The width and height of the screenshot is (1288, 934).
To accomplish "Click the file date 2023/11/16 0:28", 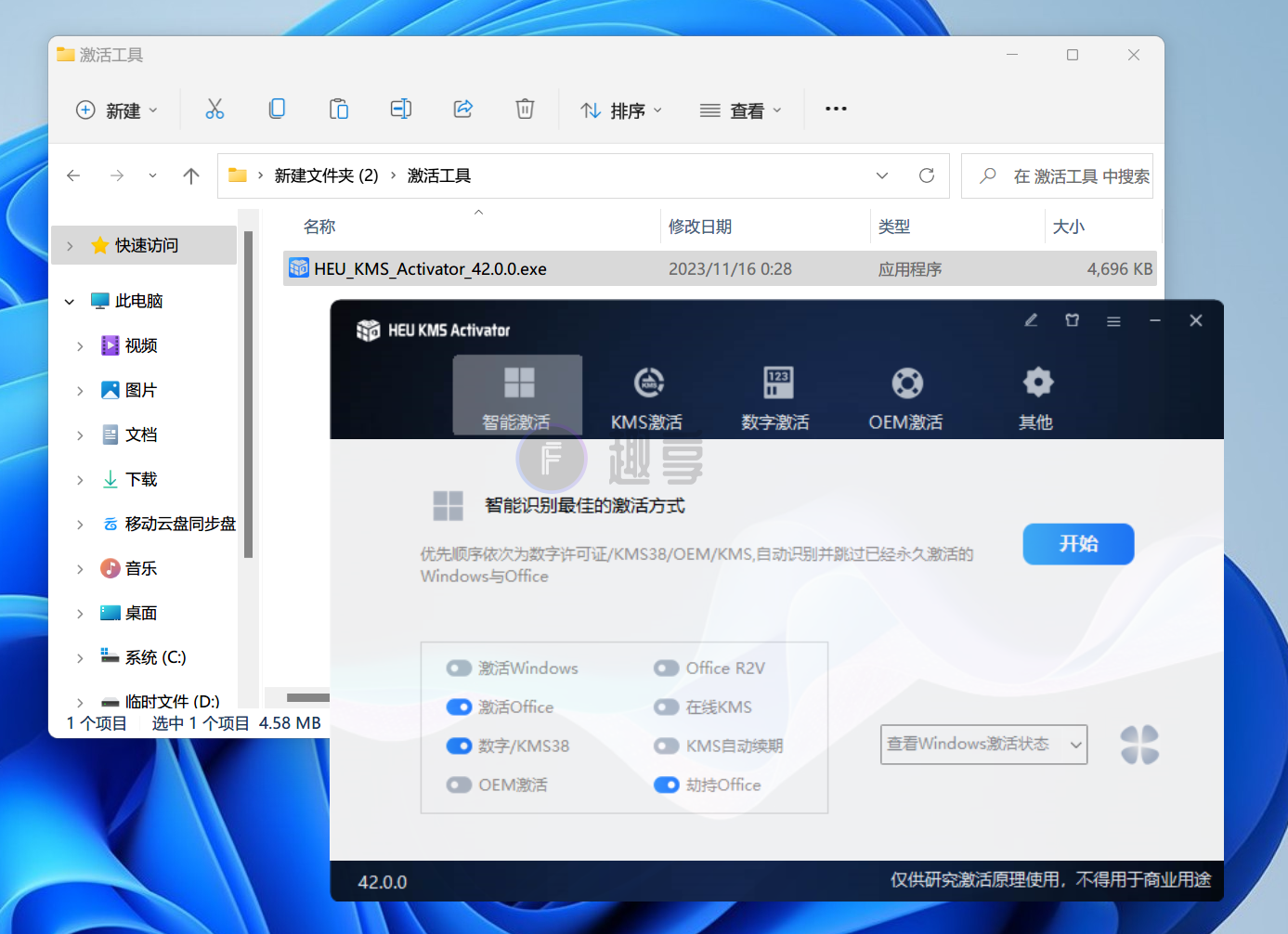I will pos(730,269).
